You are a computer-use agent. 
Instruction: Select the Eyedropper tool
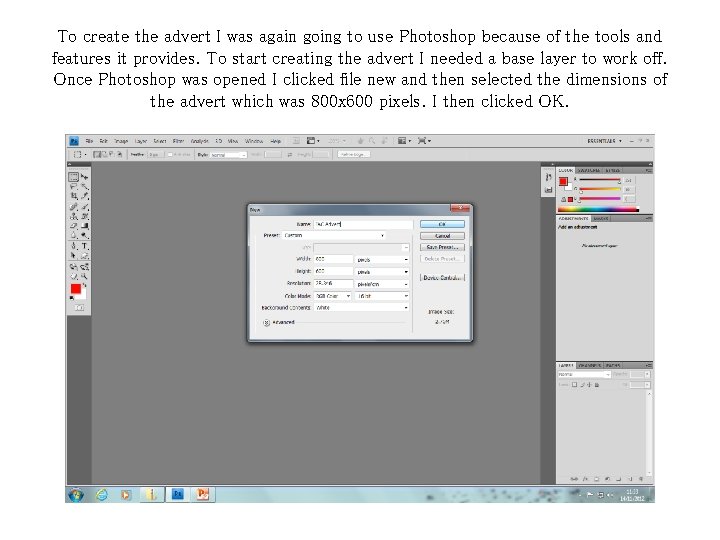click(x=84, y=197)
